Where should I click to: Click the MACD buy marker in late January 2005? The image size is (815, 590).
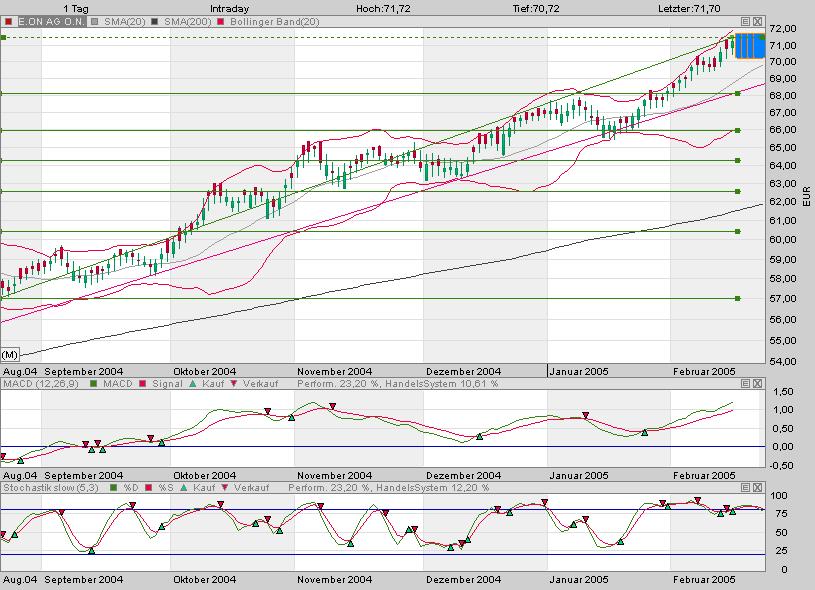645,432
